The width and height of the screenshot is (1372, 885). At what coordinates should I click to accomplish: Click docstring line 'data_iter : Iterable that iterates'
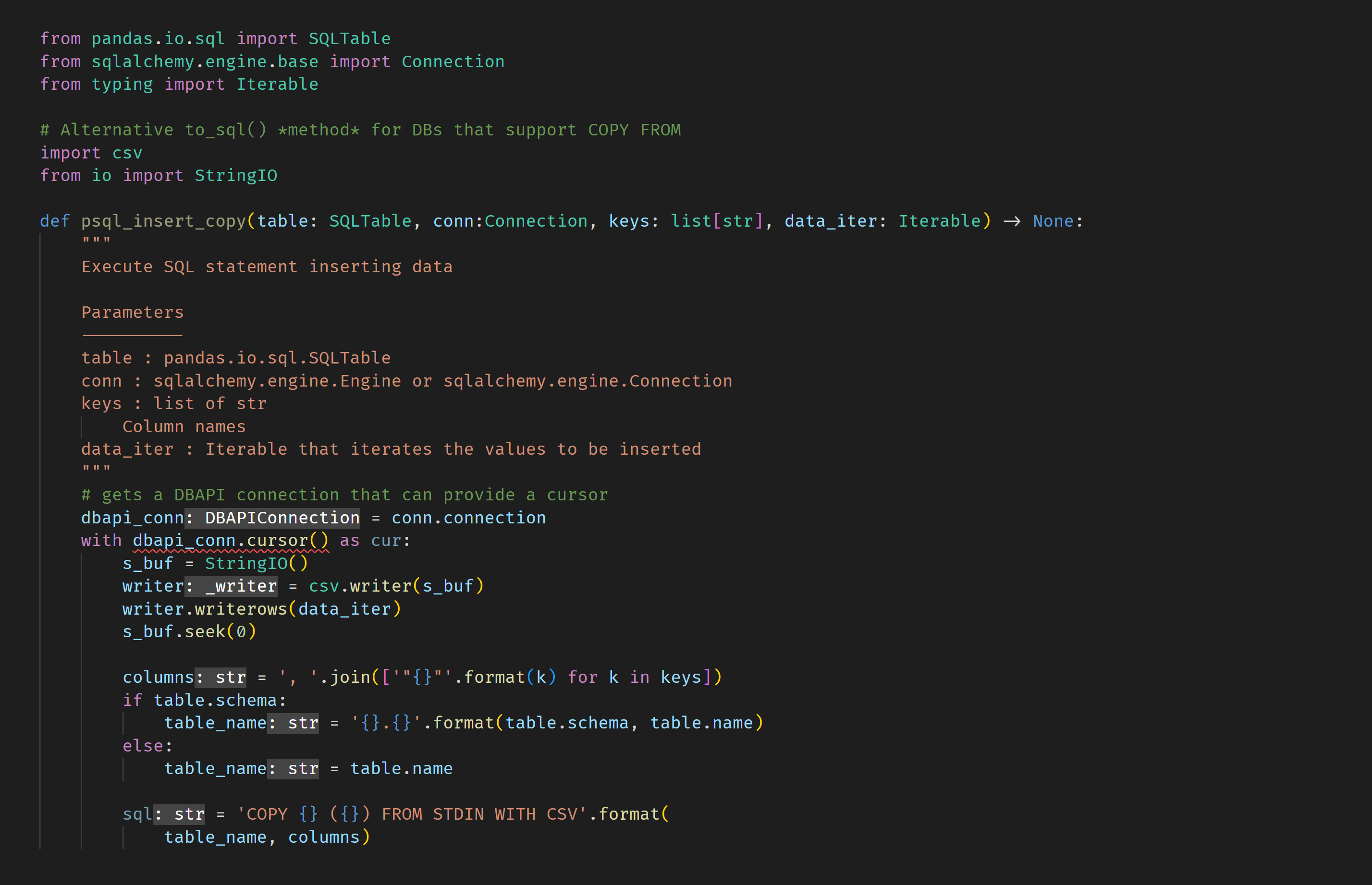pos(391,449)
